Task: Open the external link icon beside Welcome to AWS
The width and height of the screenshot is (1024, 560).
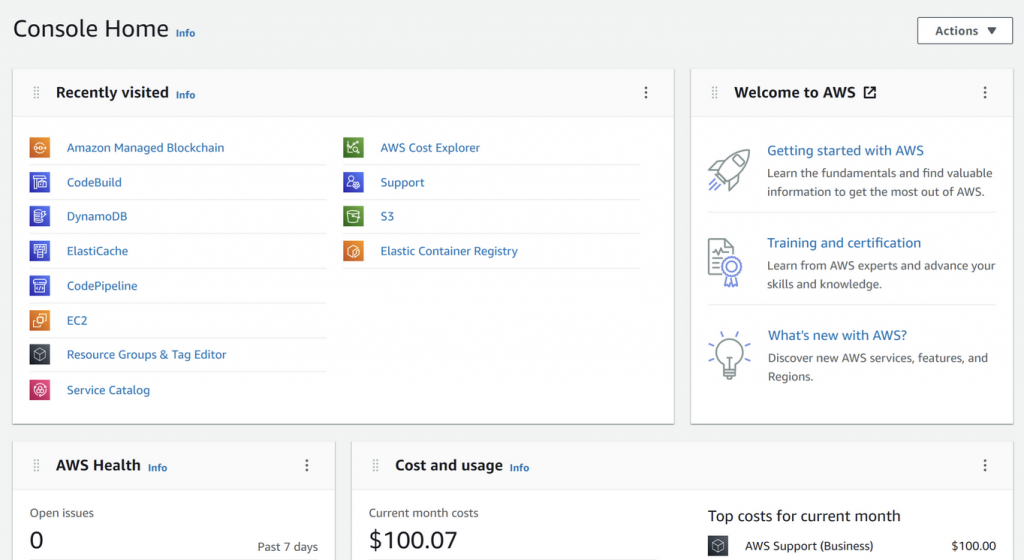Action: pyautogui.click(x=870, y=92)
